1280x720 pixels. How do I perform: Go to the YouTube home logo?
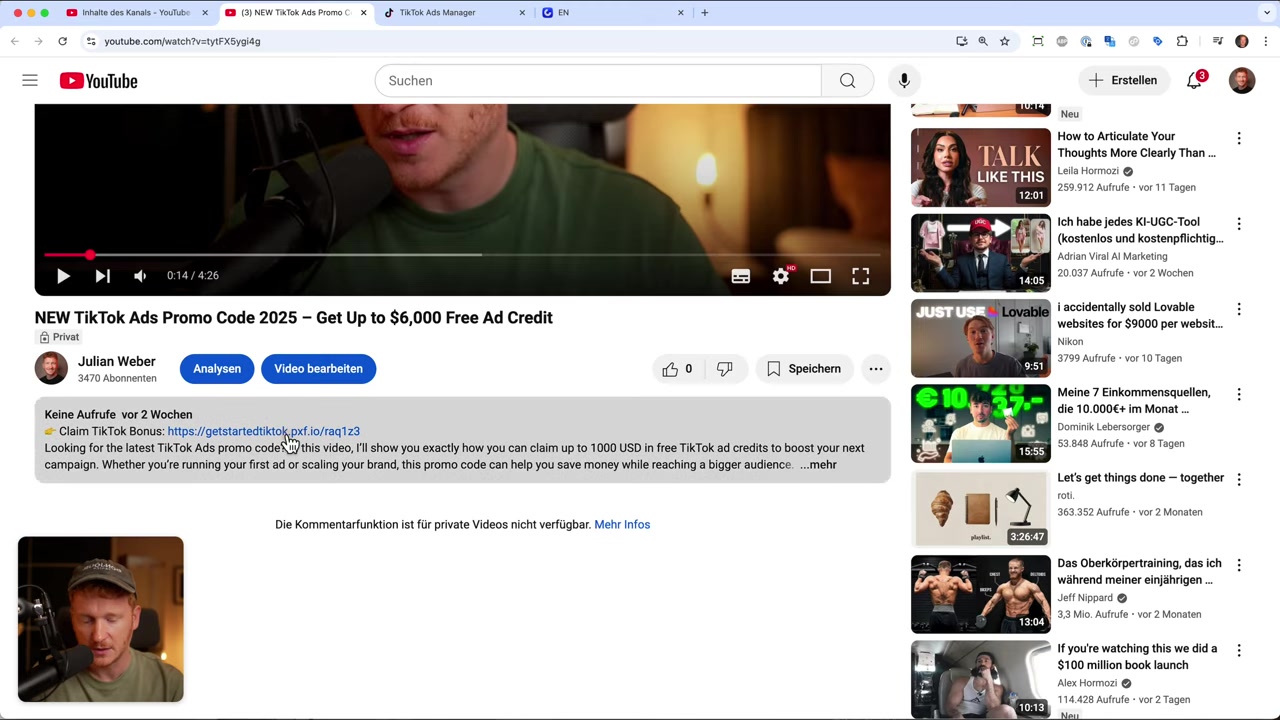98,81
